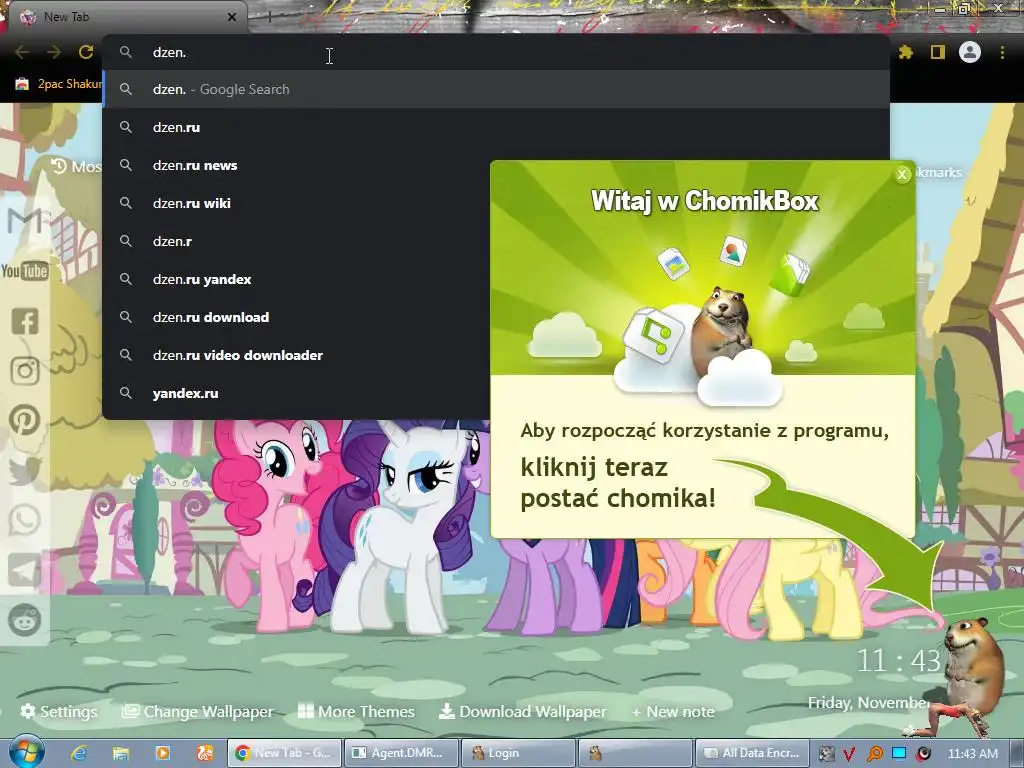Open More Themes

pos(356,711)
